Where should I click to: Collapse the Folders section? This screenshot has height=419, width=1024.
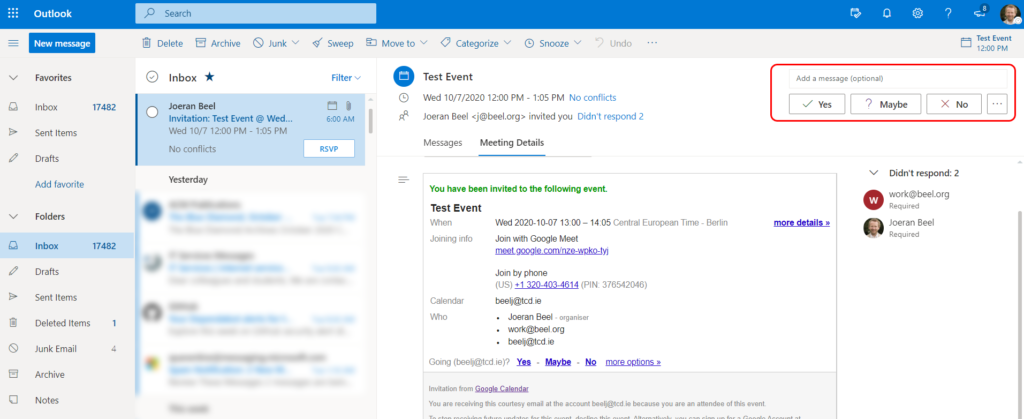(13, 216)
